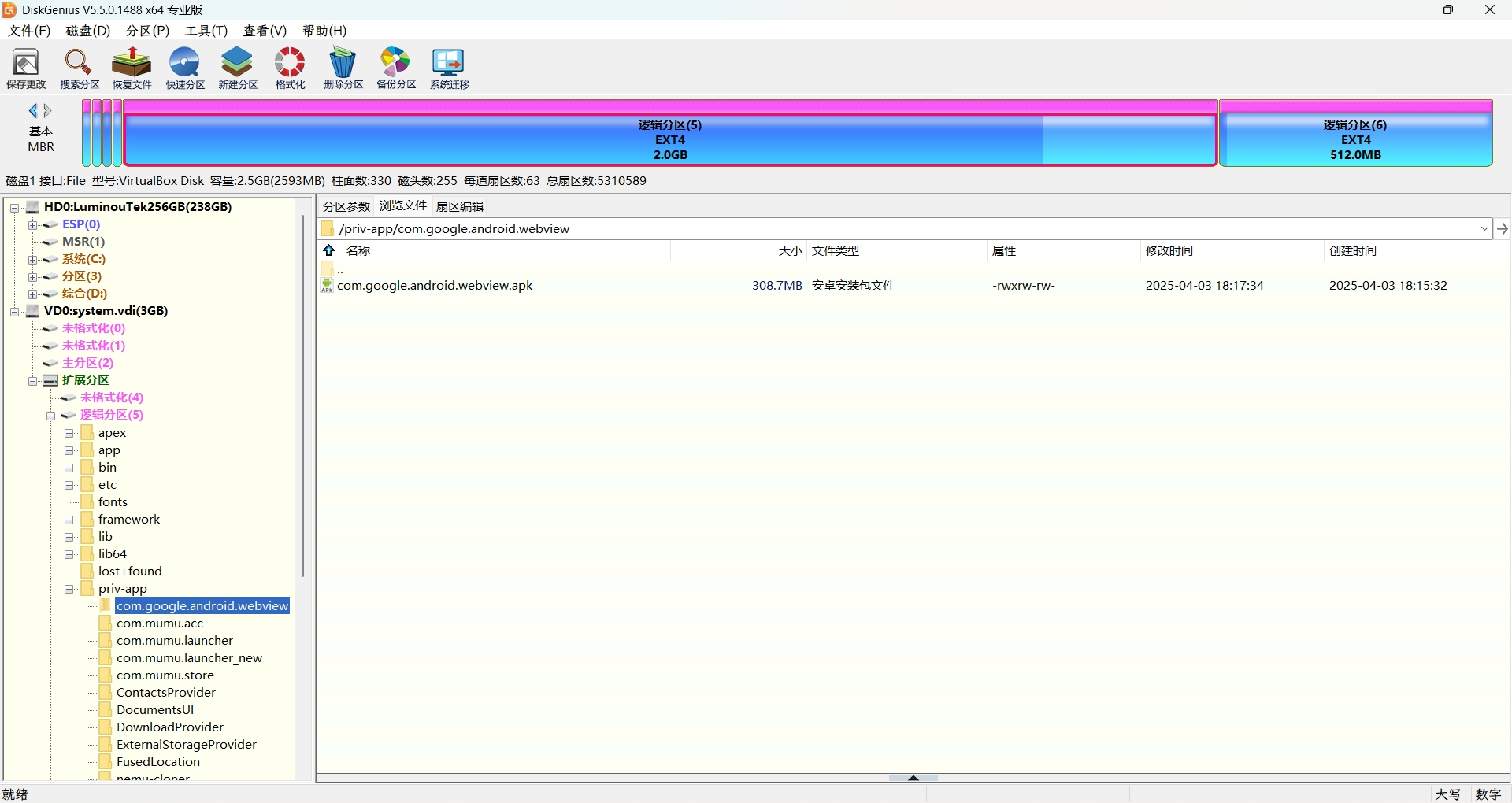This screenshot has height=803, width=1512.
Task: Select the 格式化 (Format) tool
Action: pyautogui.click(x=289, y=68)
